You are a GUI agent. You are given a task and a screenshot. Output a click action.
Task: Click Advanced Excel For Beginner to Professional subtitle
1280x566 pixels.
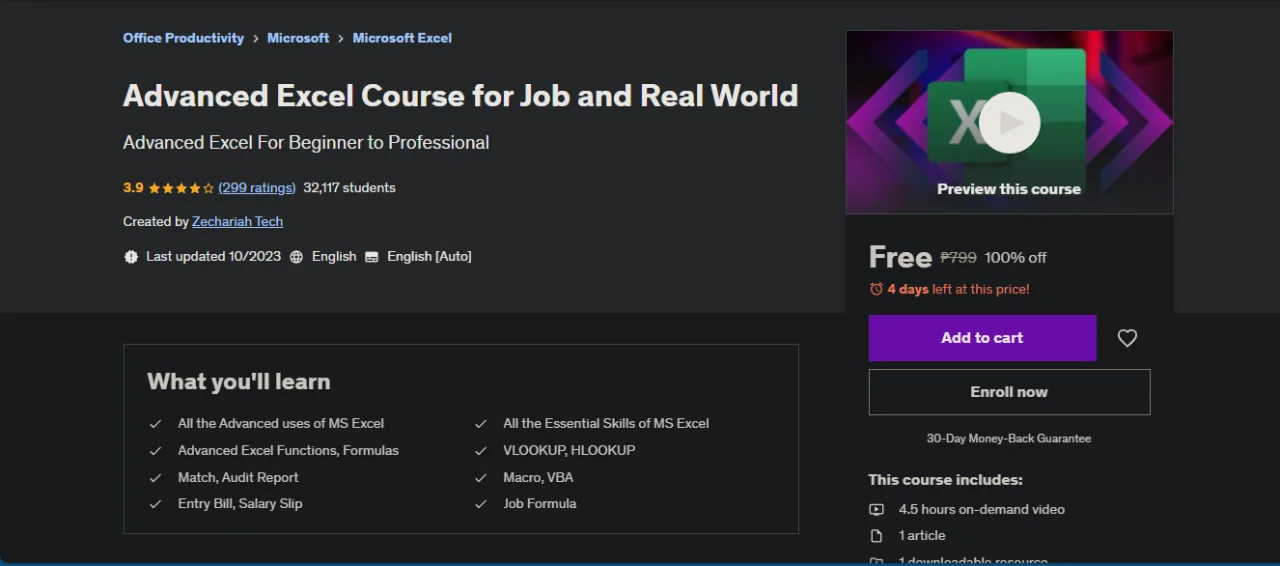(306, 143)
